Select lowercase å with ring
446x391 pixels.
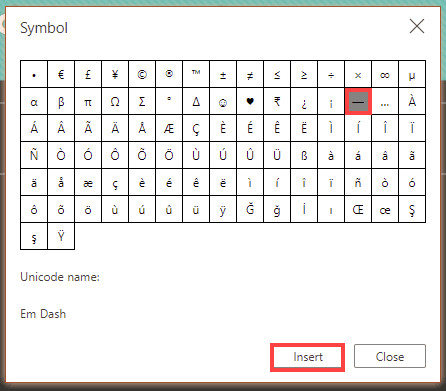[x=61, y=182]
